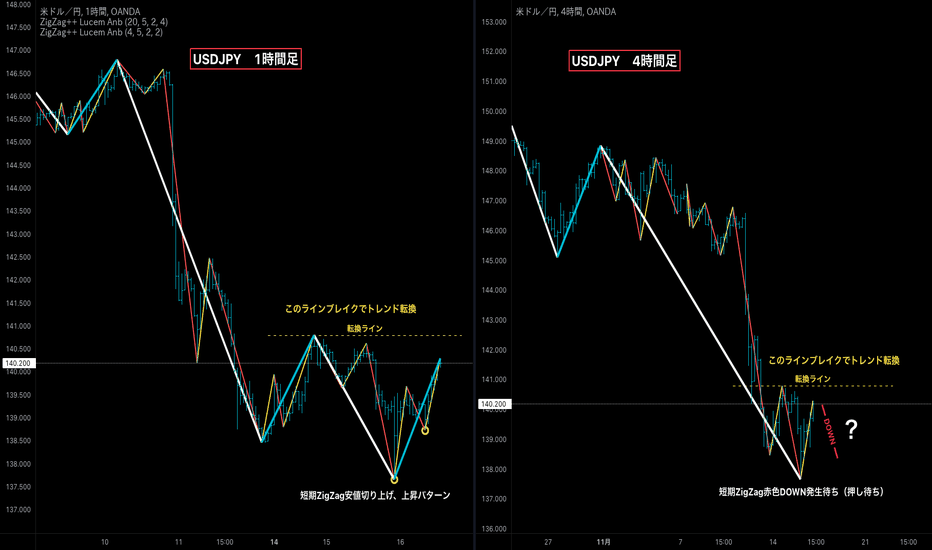Select このラインブレイクでトレンド転換 note on 4-hour chart
Viewport: 932px width, 550px height.
click(833, 360)
